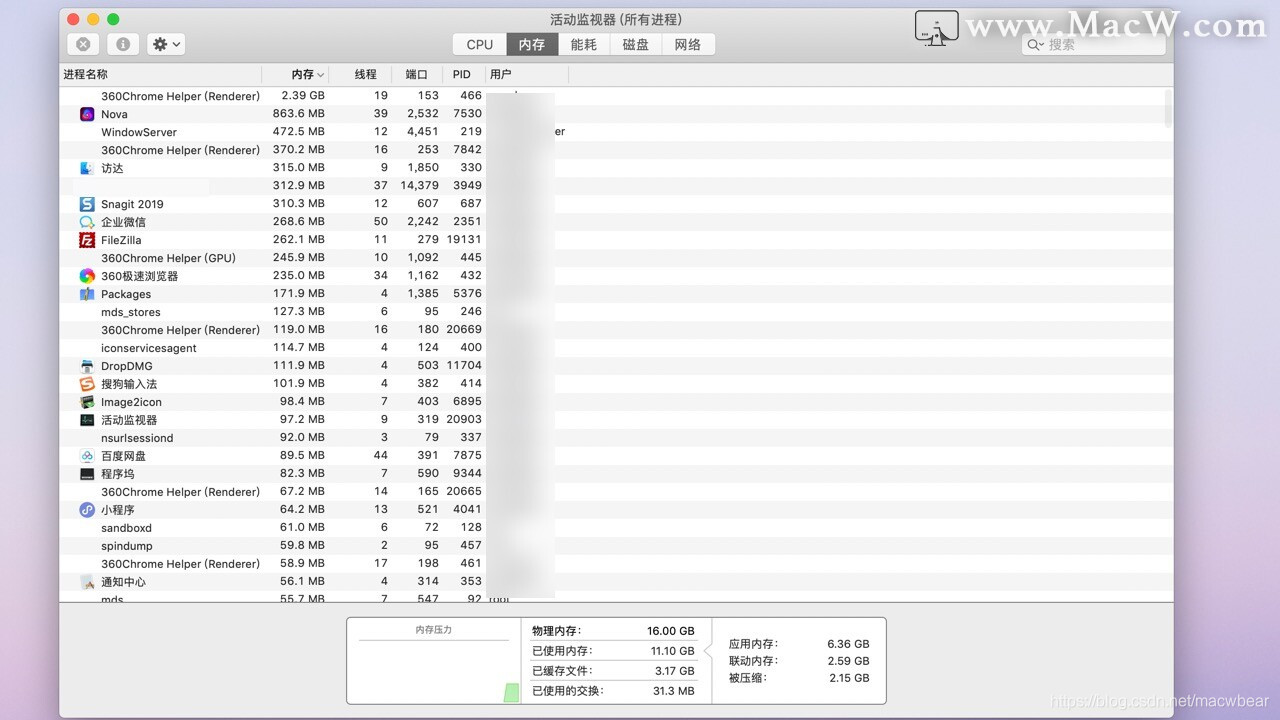Image resolution: width=1280 pixels, height=720 pixels.
Task: Sort by the 用户 column header
Action: [527, 74]
